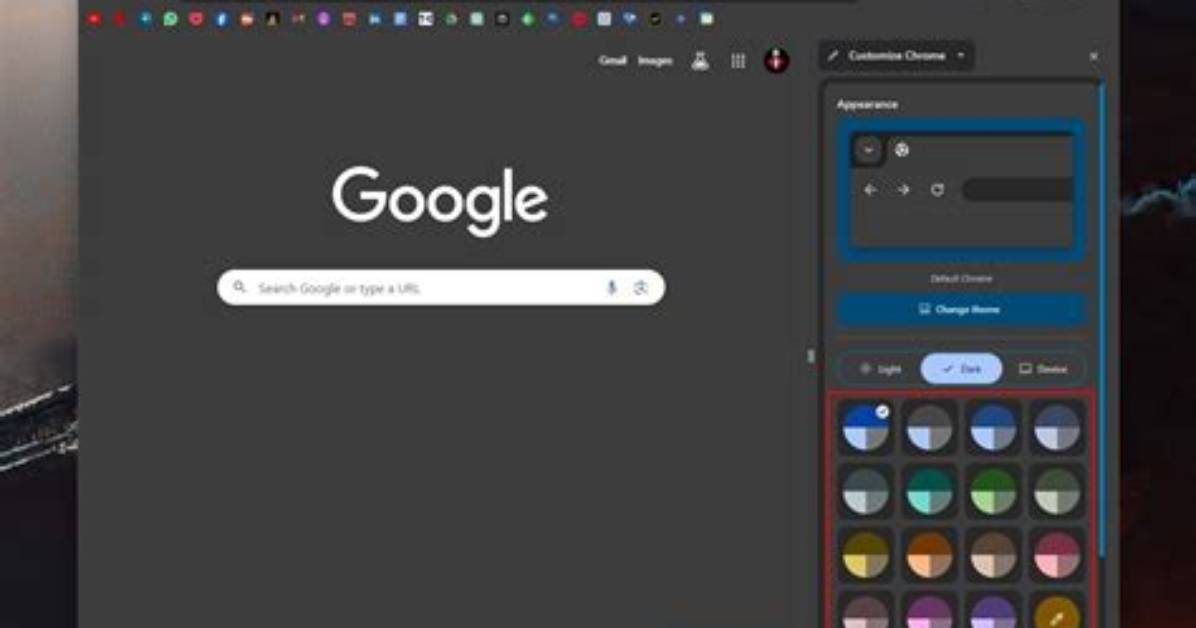
Task: Search by voice using microphone icon
Action: pos(611,288)
